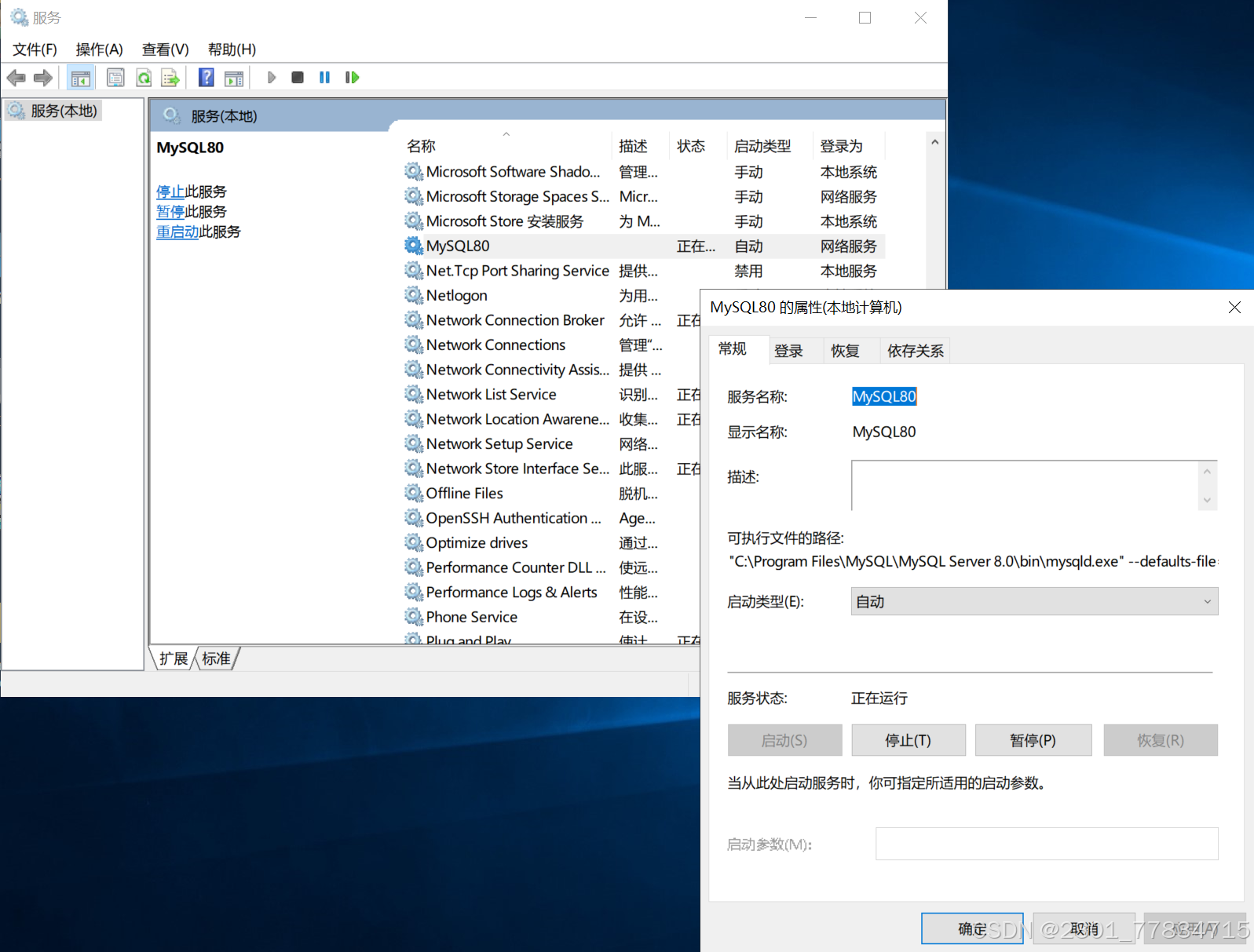Click gear icon beside Network Setup Service
The width and height of the screenshot is (1254, 952).
414,443
